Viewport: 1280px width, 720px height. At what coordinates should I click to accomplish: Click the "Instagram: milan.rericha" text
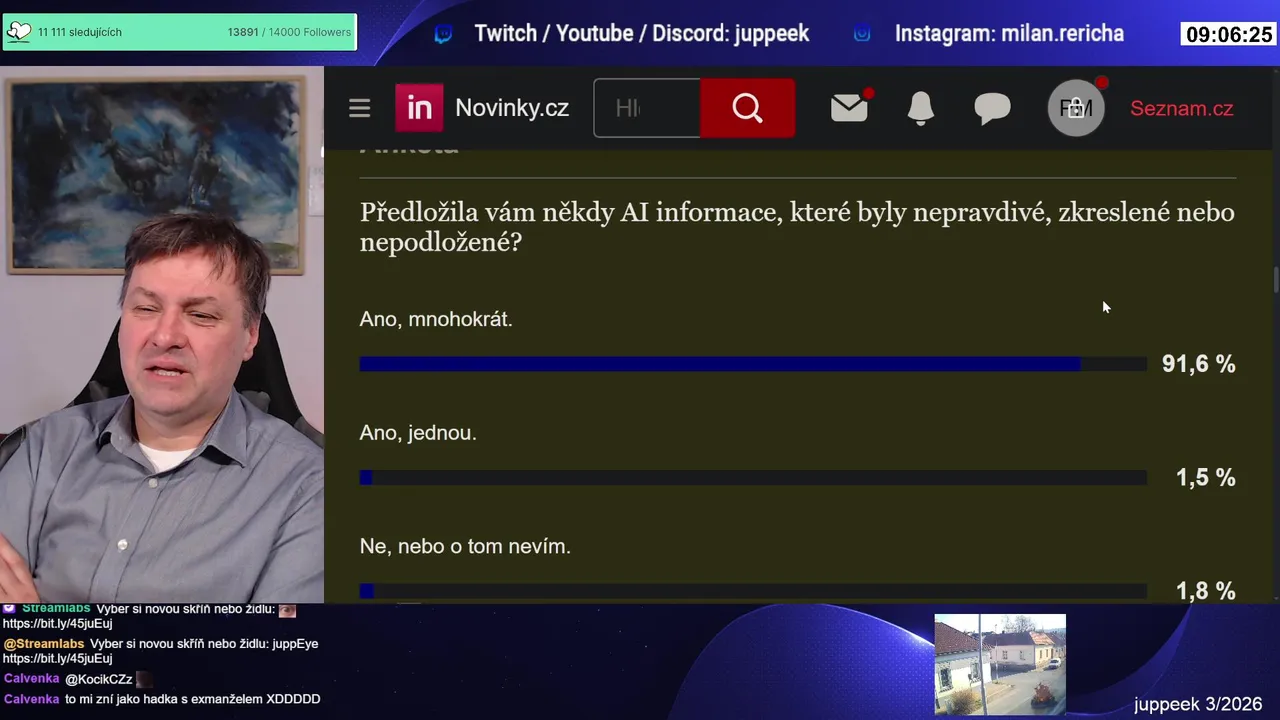click(x=1009, y=34)
